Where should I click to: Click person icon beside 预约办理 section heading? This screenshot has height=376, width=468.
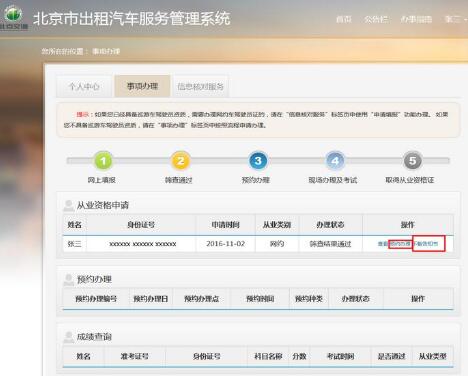(x=69, y=279)
